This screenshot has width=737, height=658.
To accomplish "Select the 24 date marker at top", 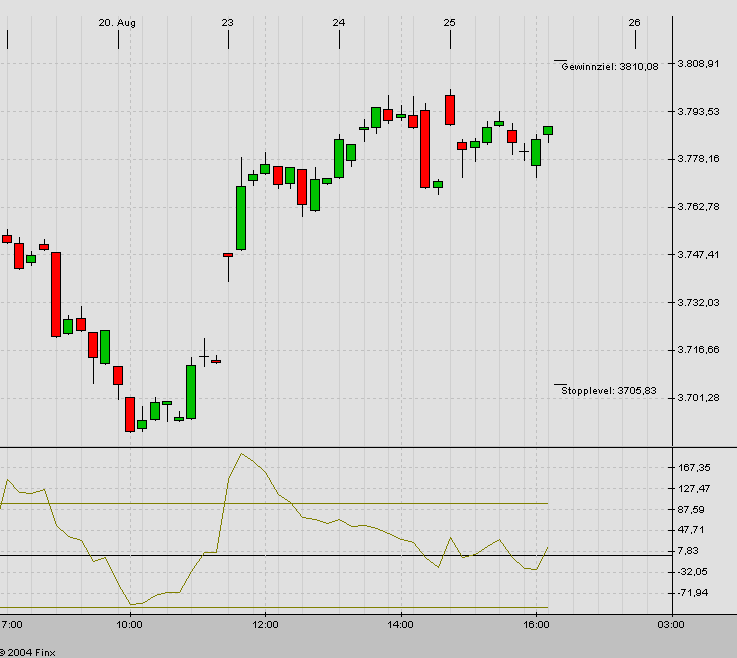I will point(339,22).
